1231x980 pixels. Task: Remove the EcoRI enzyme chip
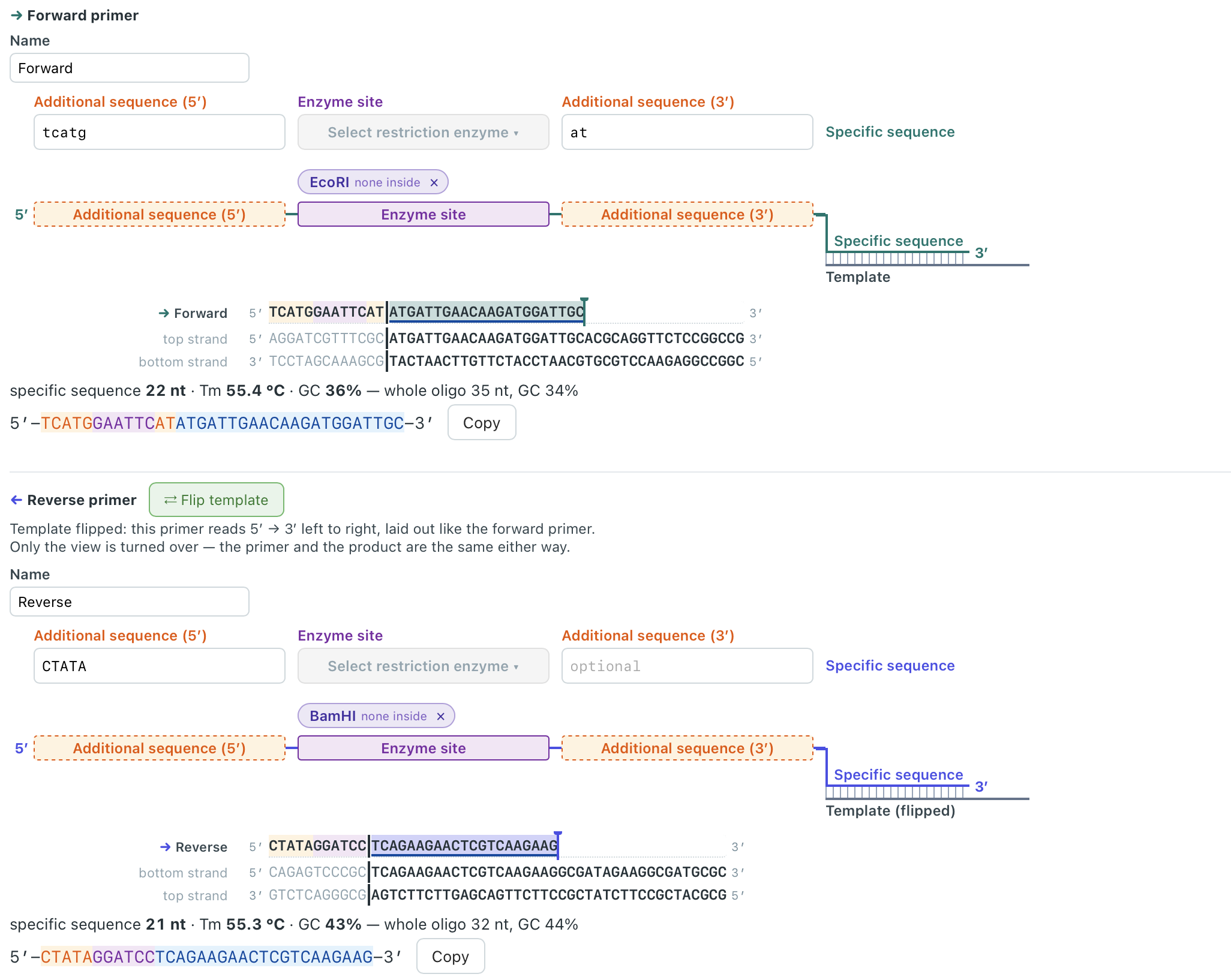click(x=434, y=182)
